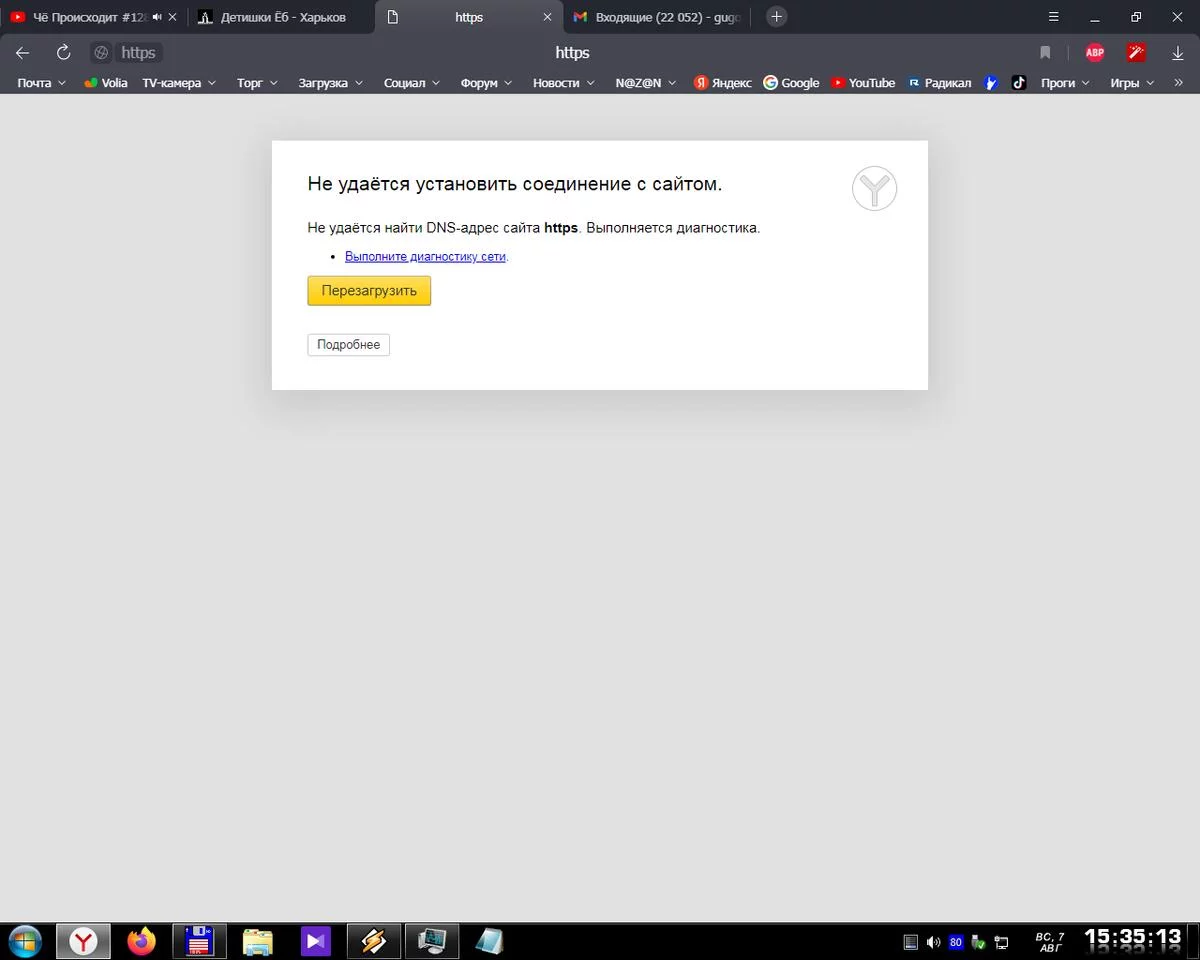Open the ABP Adblock Plus extension
1200x960 pixels.
click(x=1095, y=53)
